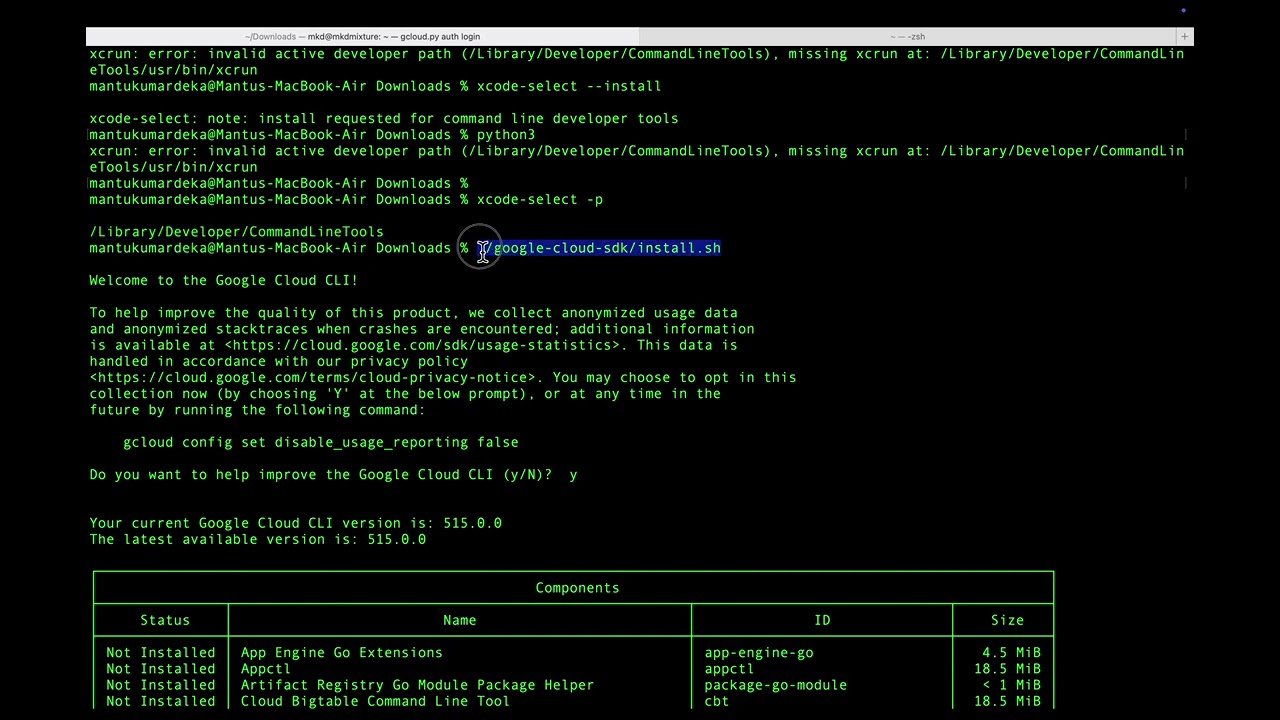The width and height of the screenshot is (1280, 720).
Task: Click the 'Status' column header
Action: pyautogui.click(x=165, y=620)
